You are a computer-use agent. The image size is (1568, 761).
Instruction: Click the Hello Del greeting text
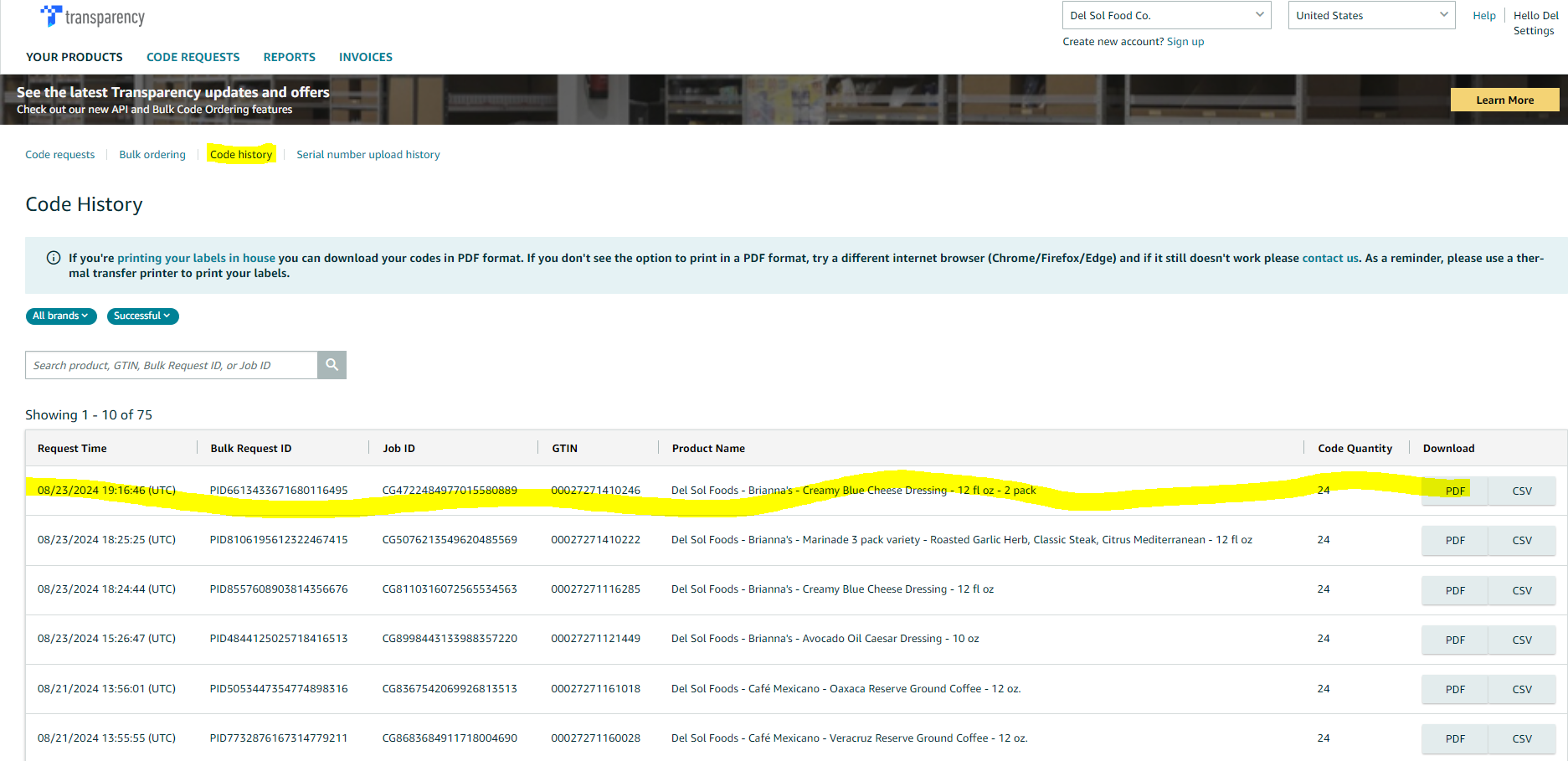click(x=1535, y=15)
